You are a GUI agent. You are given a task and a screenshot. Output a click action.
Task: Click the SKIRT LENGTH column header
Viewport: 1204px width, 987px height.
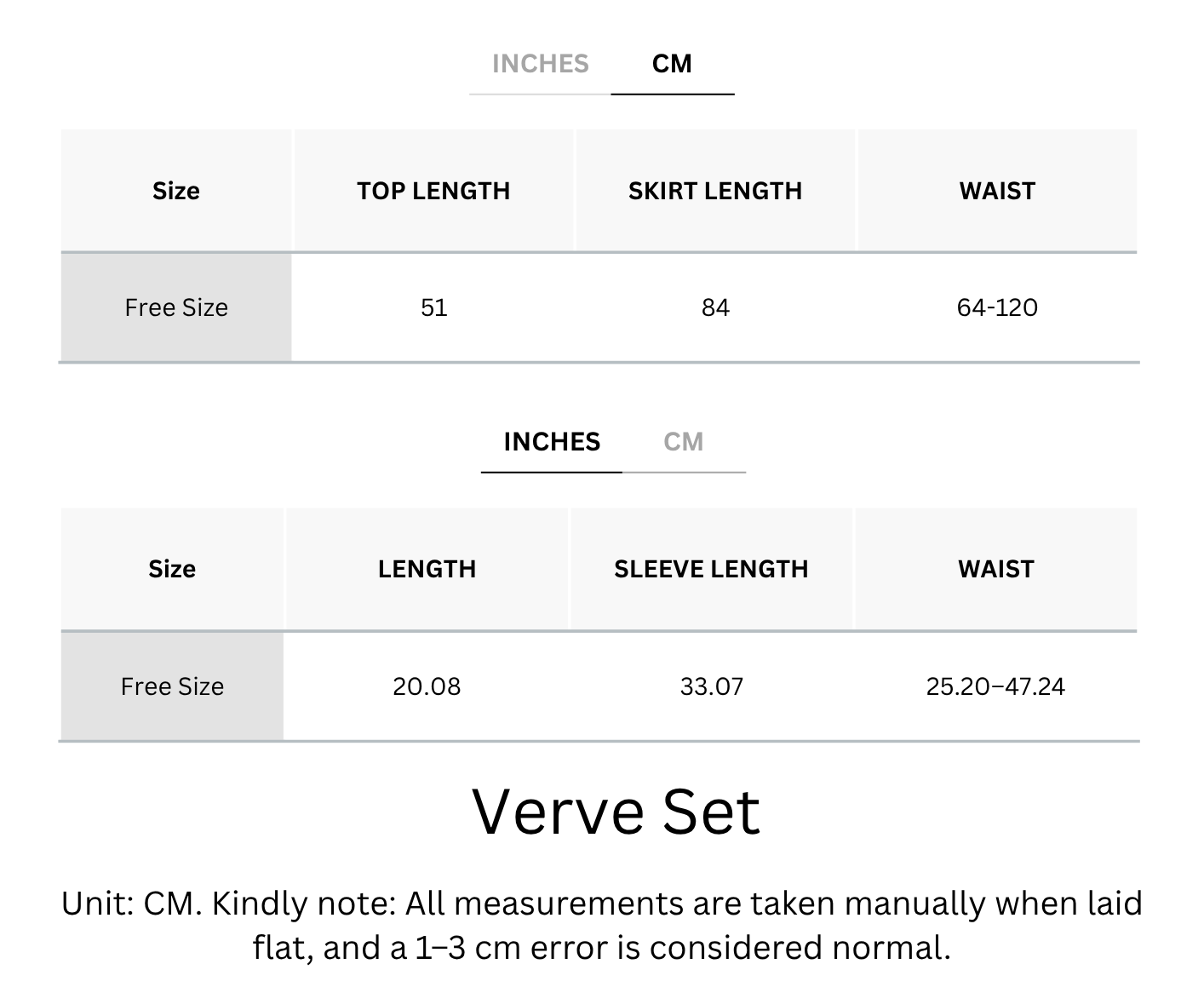tap(715, 191)
